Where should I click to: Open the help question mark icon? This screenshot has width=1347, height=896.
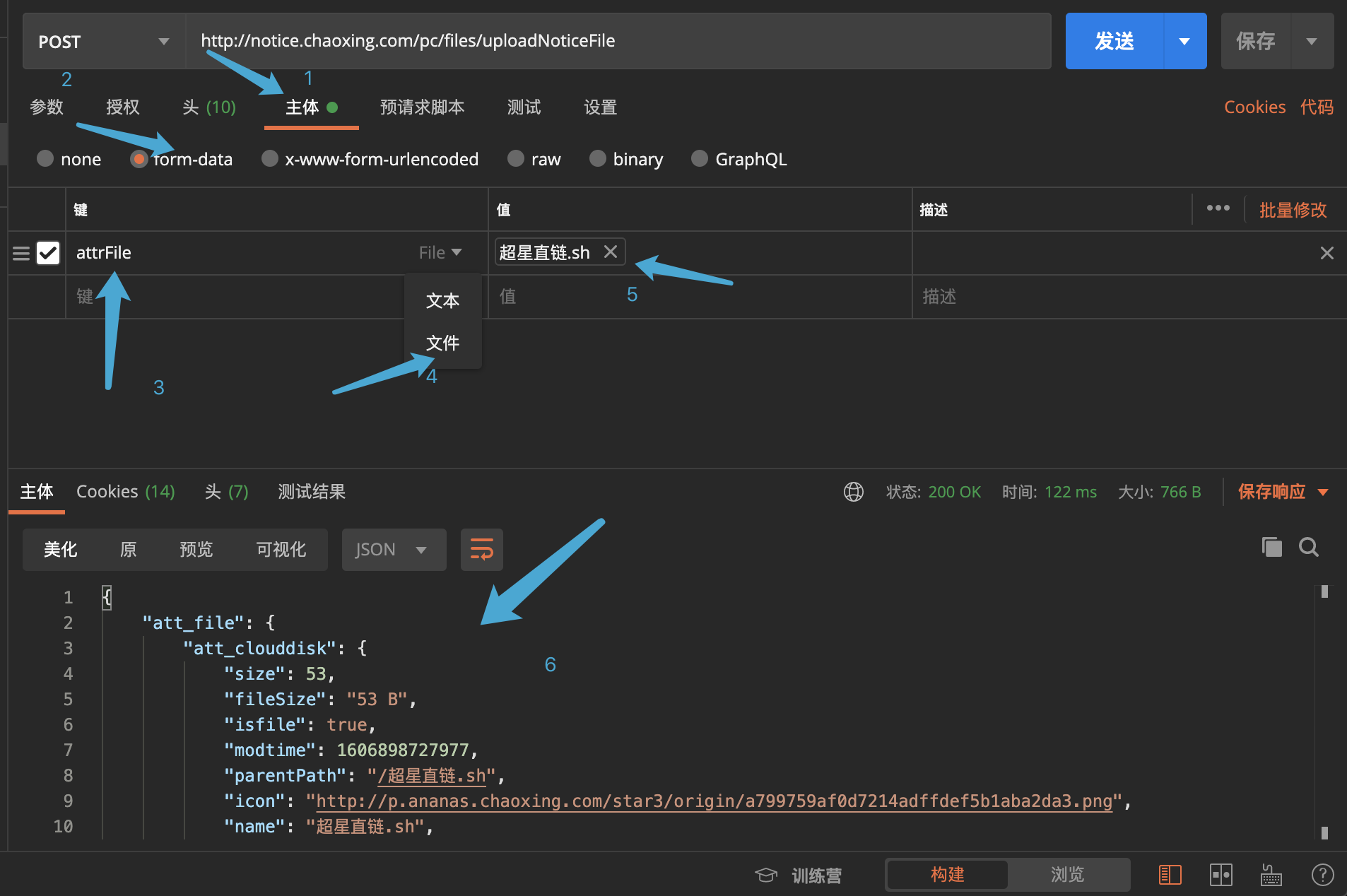[x=1322, y=875]
